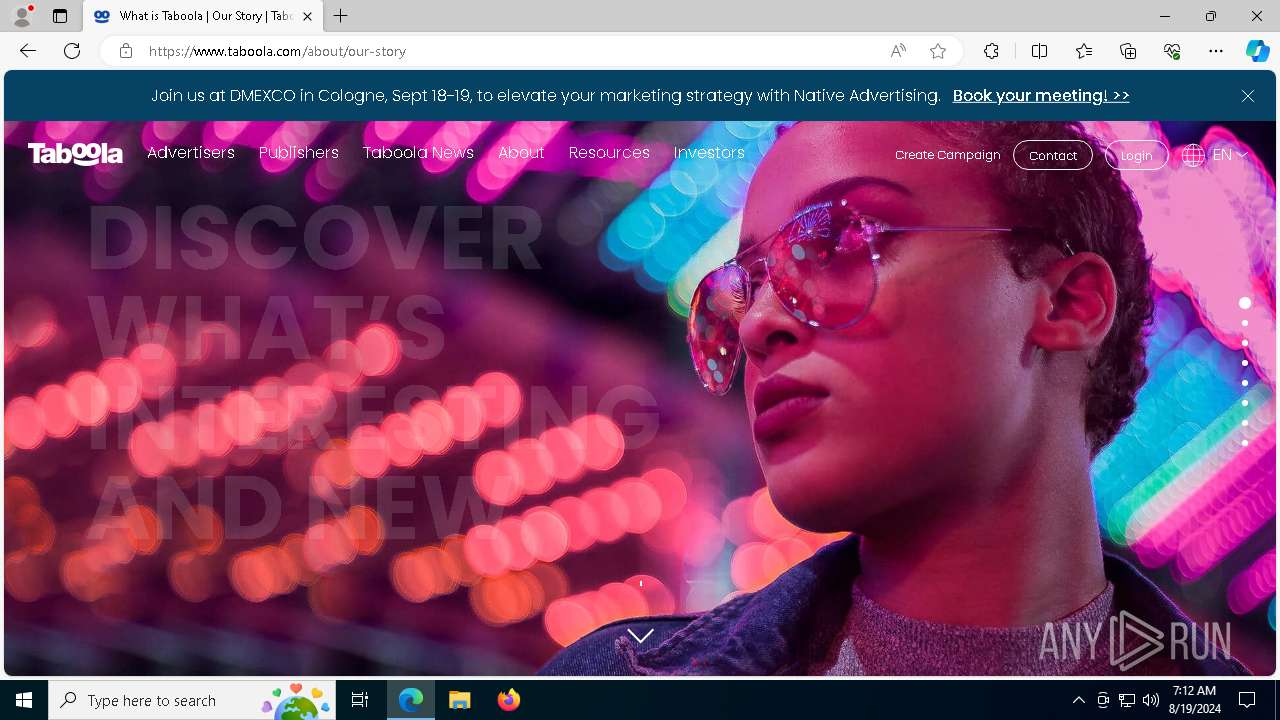View site information lock icon
This screenshot has width=1280, height=720.
click(126, 51)
